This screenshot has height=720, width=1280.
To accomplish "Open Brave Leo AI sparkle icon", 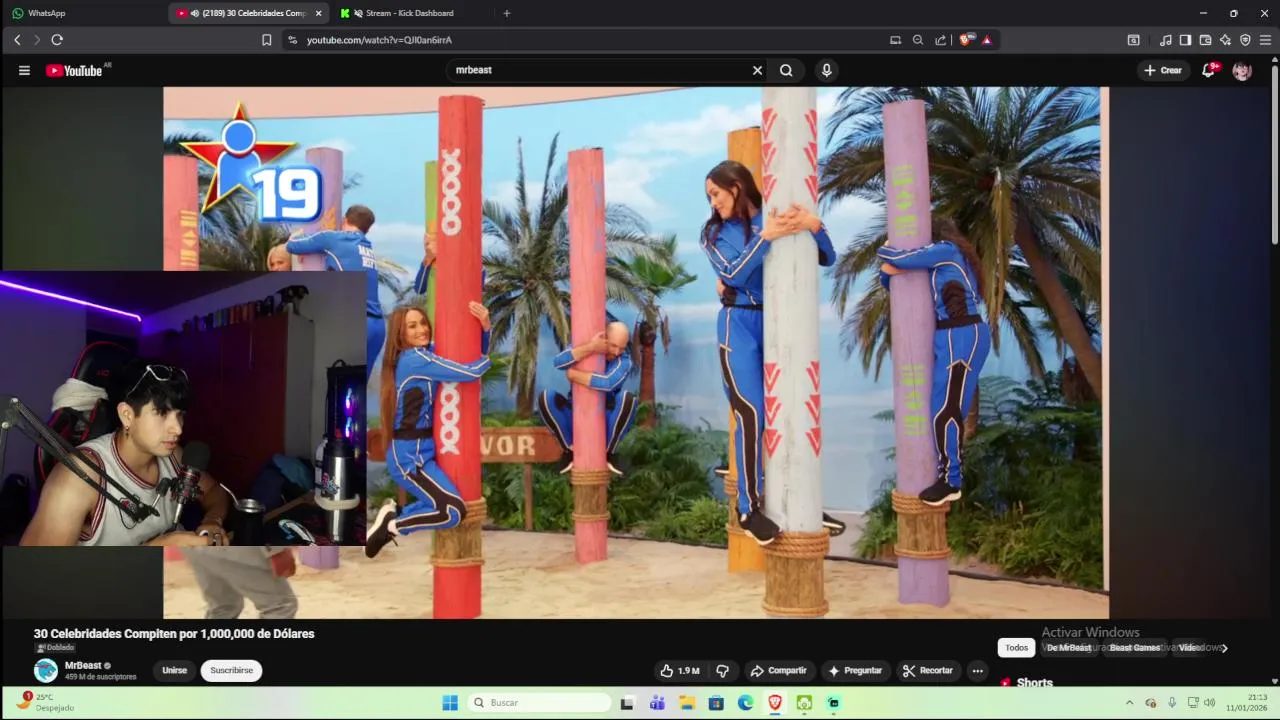I will click(x=1225, y=40).
